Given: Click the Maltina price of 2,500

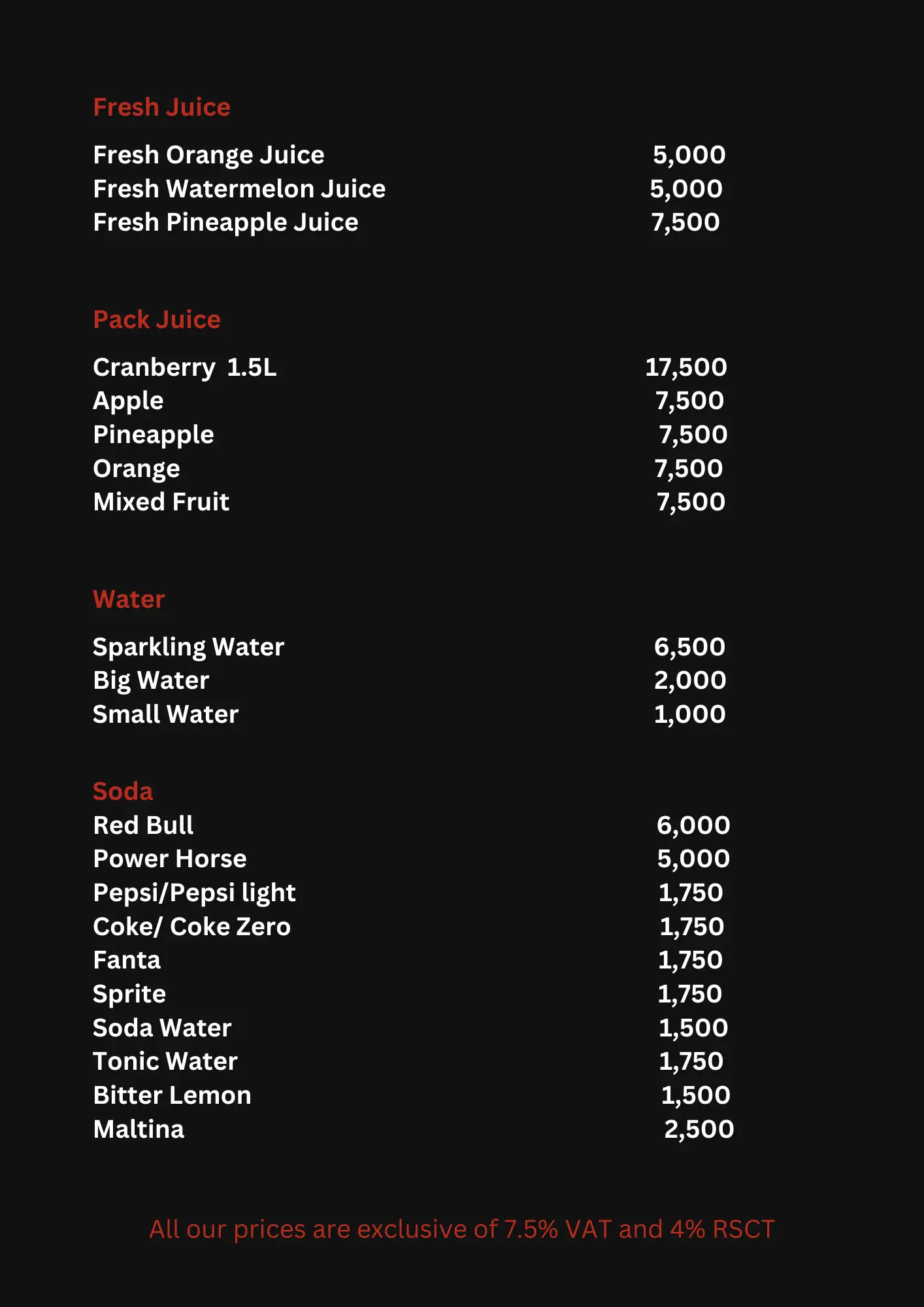Looking at the screenshot, I should (699, 1129).
